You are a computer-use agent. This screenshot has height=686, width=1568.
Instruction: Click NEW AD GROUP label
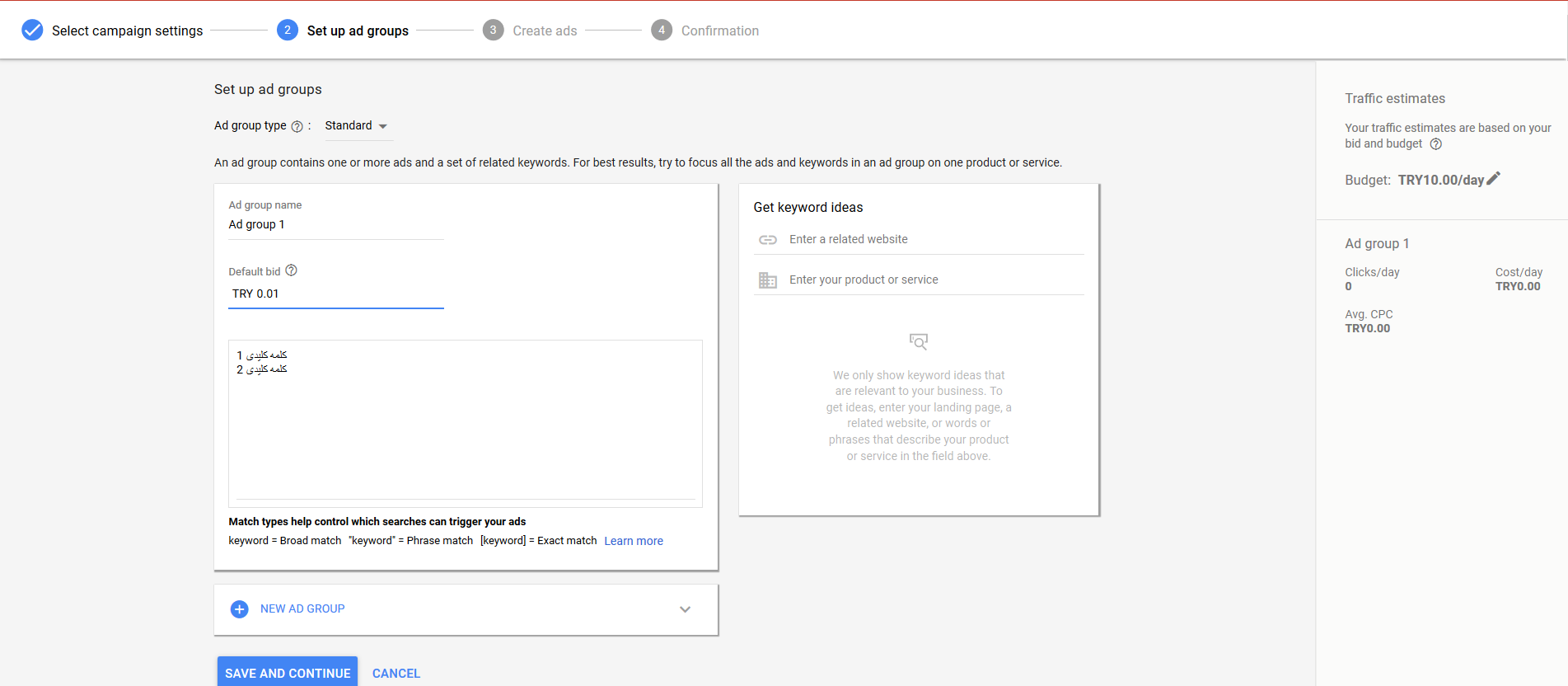coord(302,608)
